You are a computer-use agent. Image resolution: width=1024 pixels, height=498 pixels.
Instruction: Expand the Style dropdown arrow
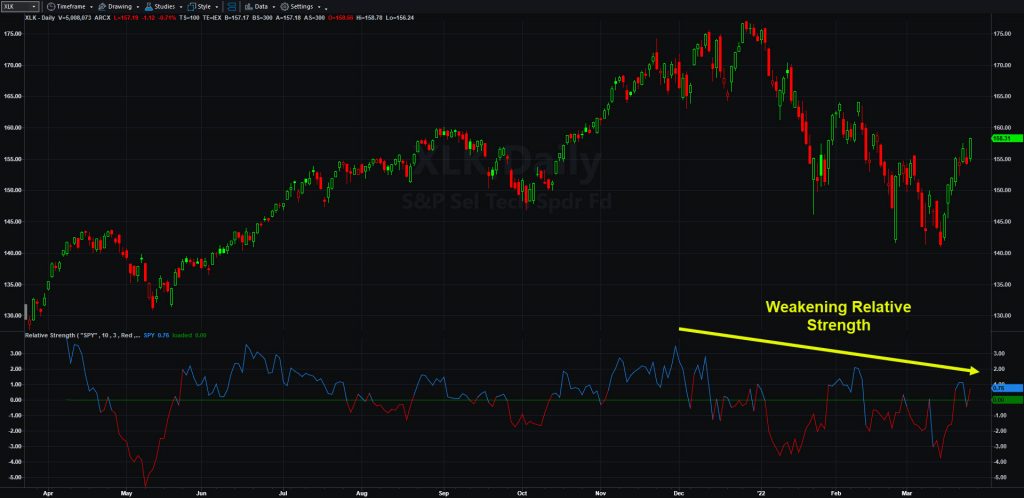click(217, 7)
